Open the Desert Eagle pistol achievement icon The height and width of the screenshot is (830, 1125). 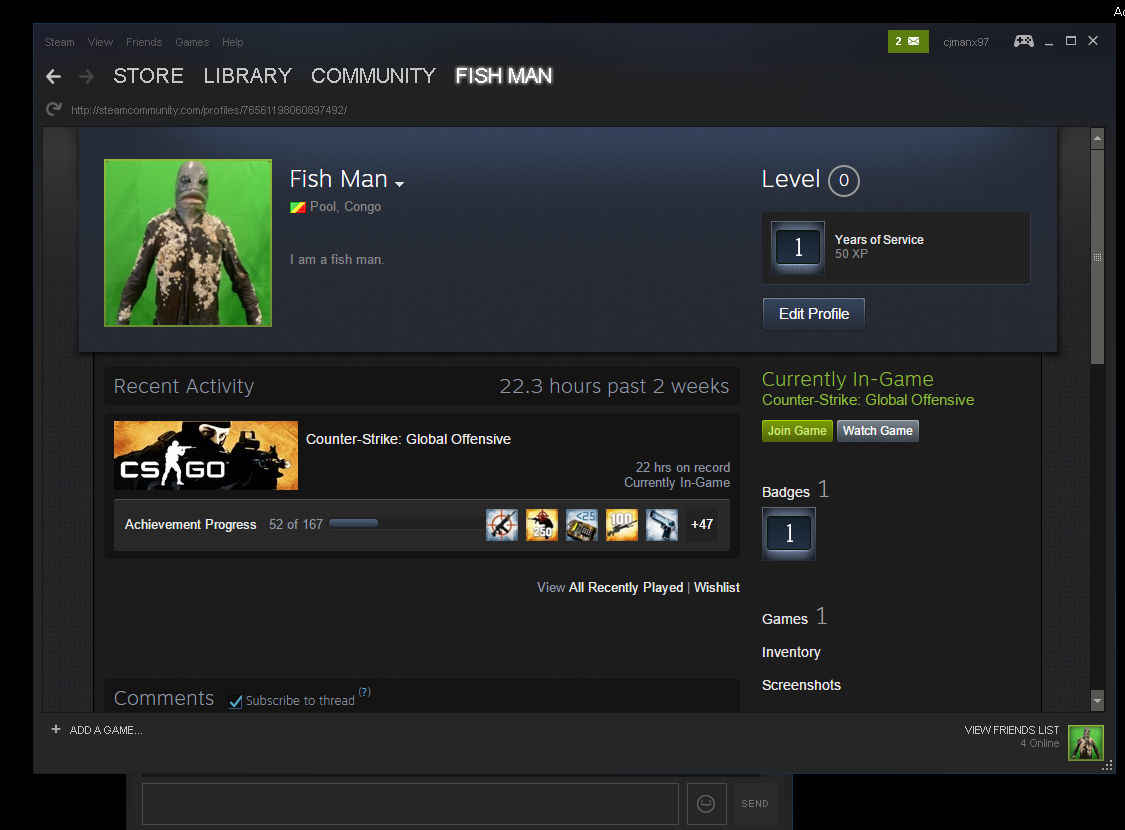[662, 524]
